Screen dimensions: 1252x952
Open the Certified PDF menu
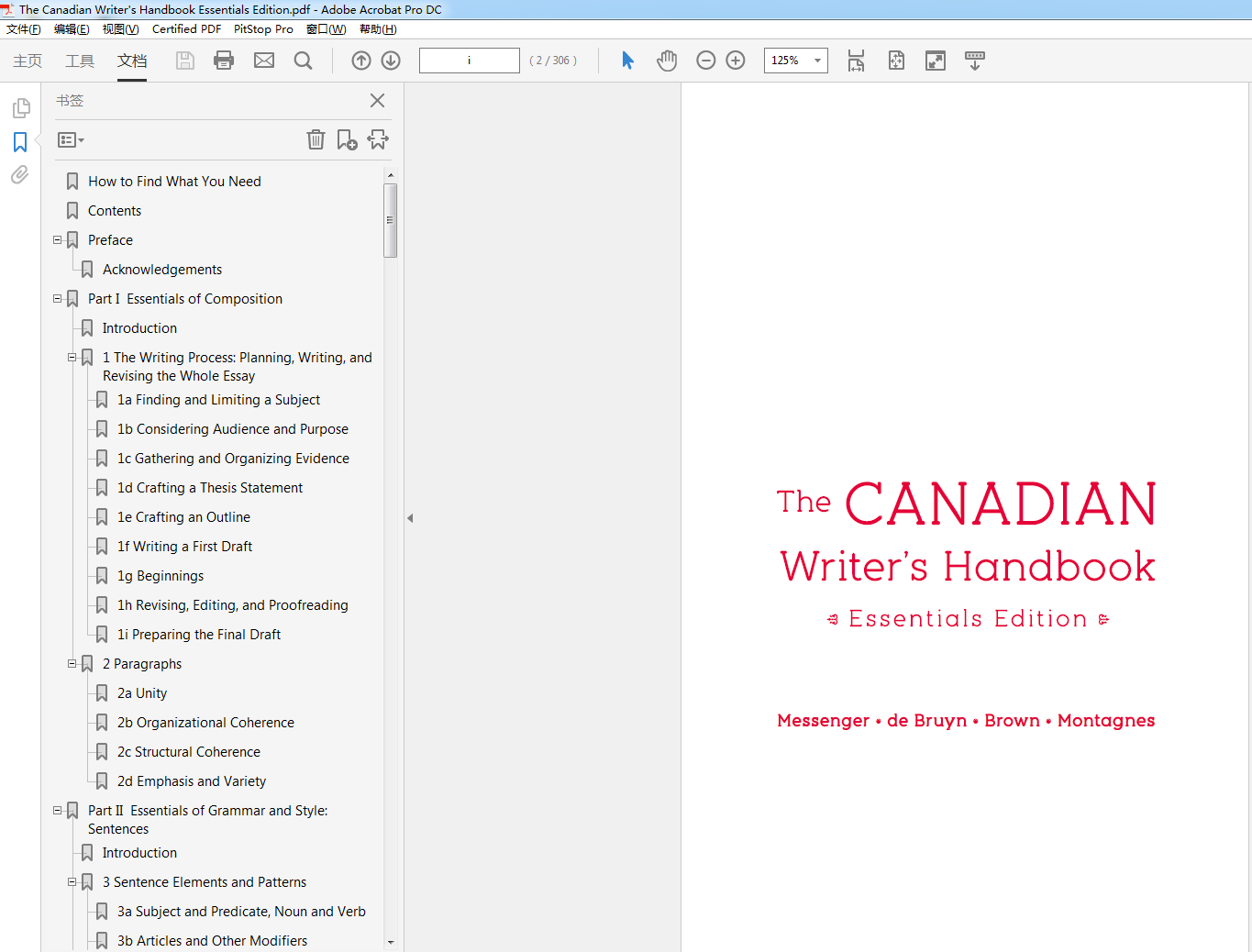click(186, 29)
